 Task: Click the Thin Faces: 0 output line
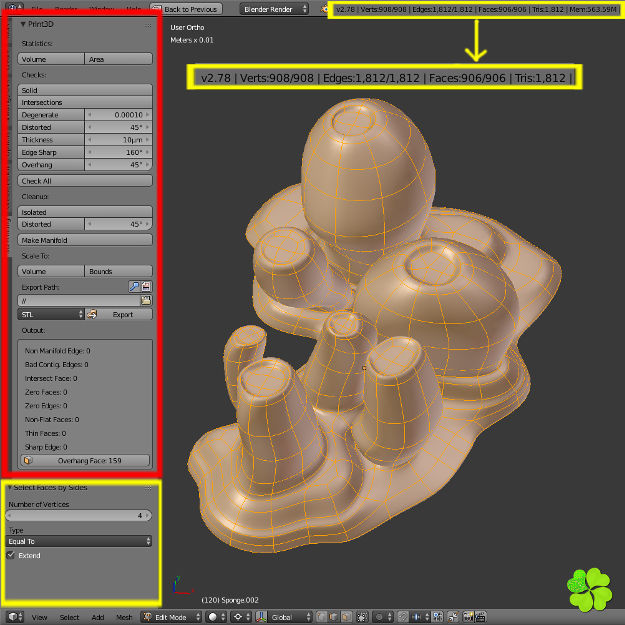45,433
